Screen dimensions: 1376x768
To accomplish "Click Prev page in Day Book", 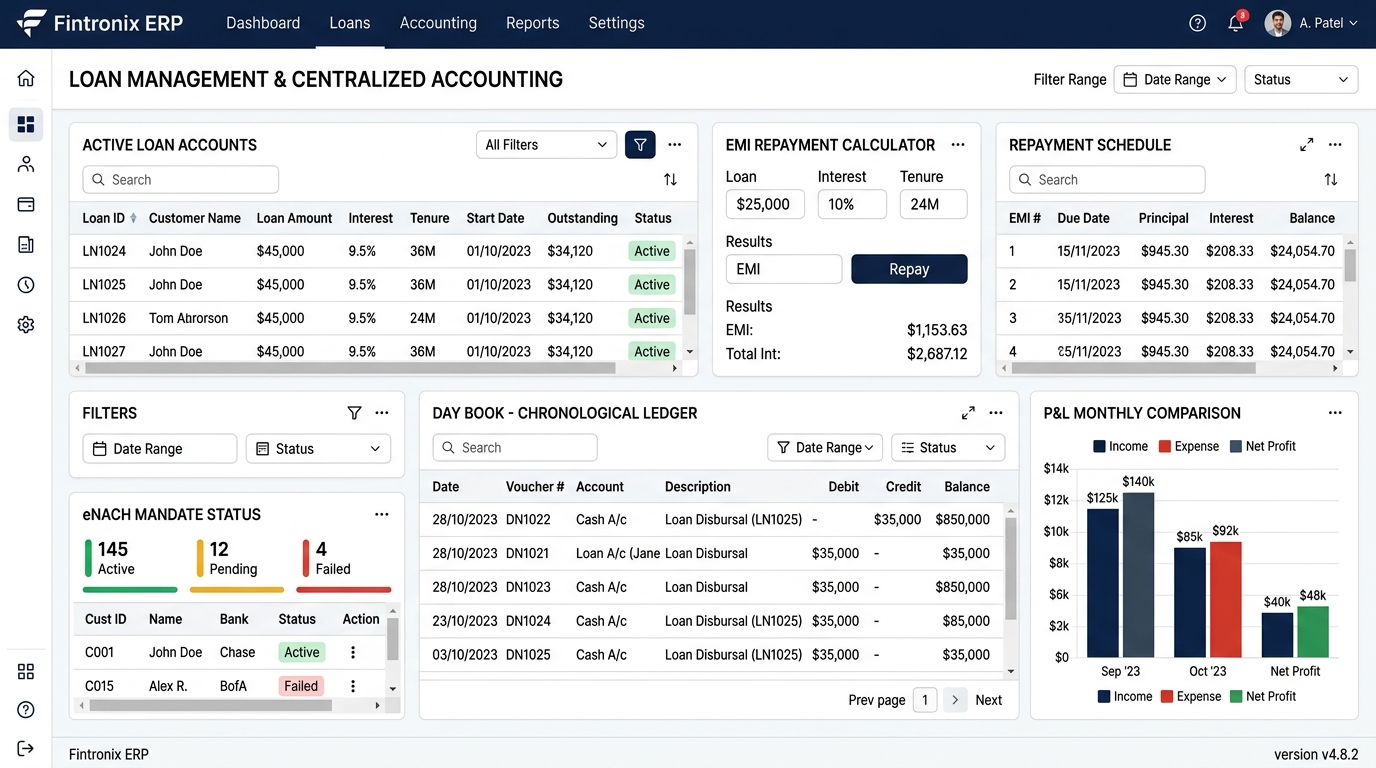I will coord(877,700).
